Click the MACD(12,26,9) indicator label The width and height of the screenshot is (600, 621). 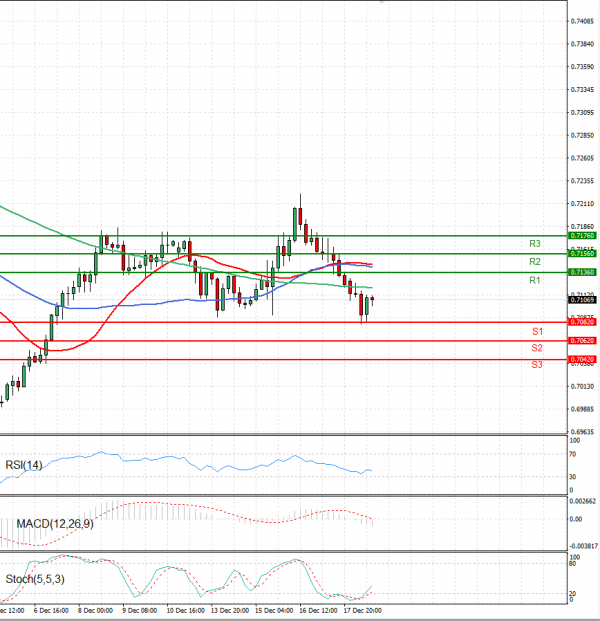click(x=55, y=524)
